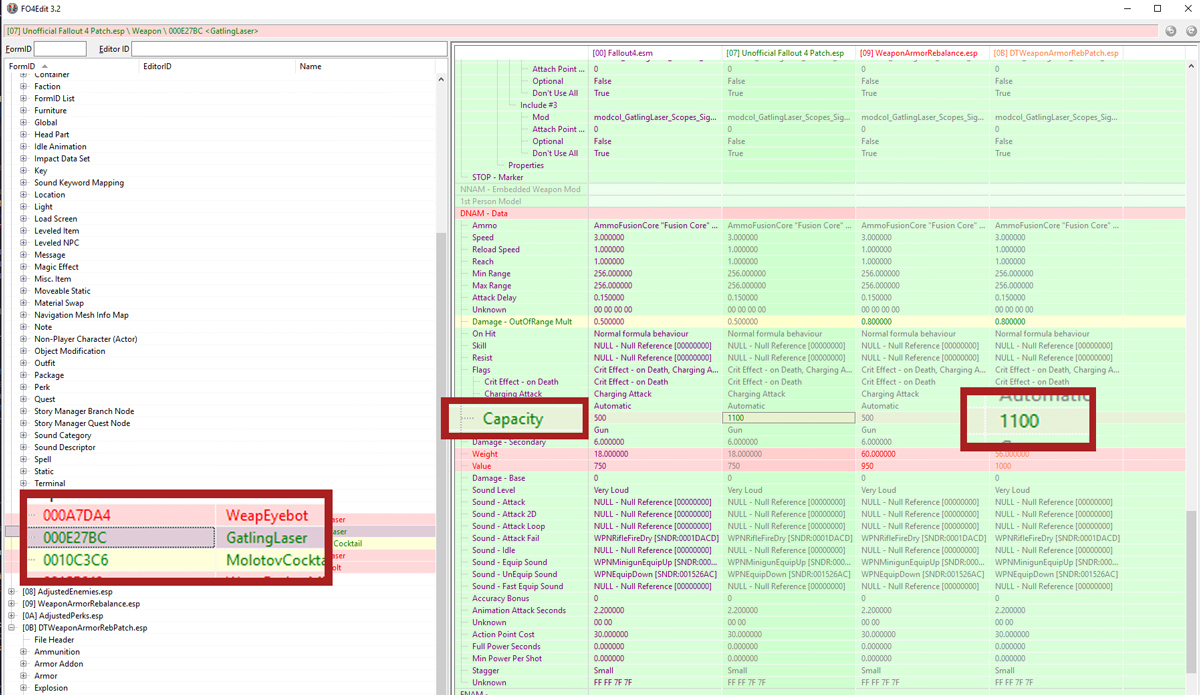Image resolution: width=1200 pixels, height=695 pixels.
Task: Focus the Editor ID search field
Action: point(288,49)
